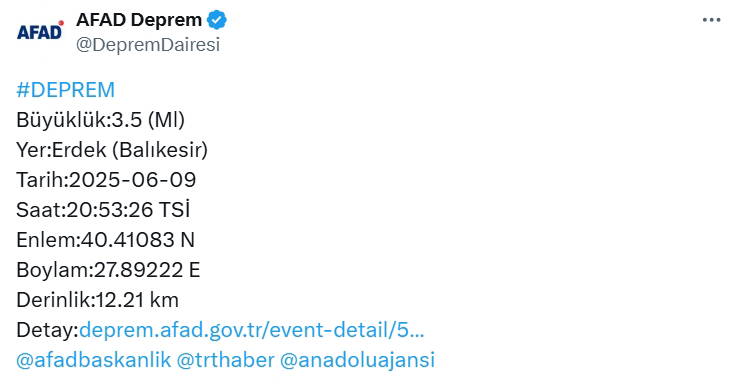Image resolution: width=731 pixels, height=390 pixels.
Task: Open the AFAD logo profile avatar
Action: pyautogui.click(x=40, y=31)
